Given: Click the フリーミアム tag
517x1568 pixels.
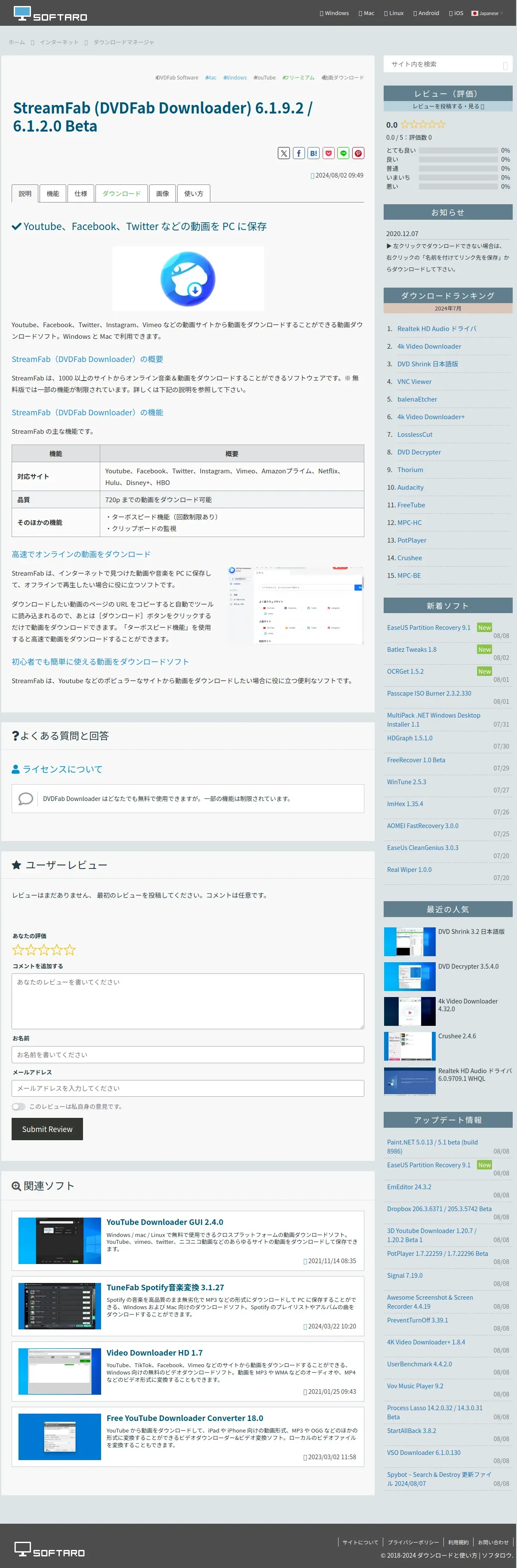Looking at the screenshot, I should [x=299, y=78].
